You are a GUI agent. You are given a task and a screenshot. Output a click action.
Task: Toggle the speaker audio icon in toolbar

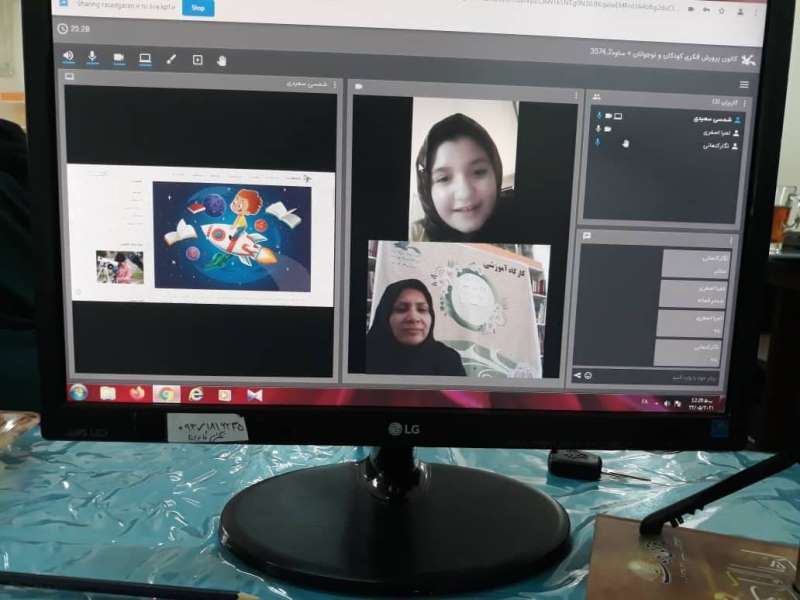[x=68, y=57]
